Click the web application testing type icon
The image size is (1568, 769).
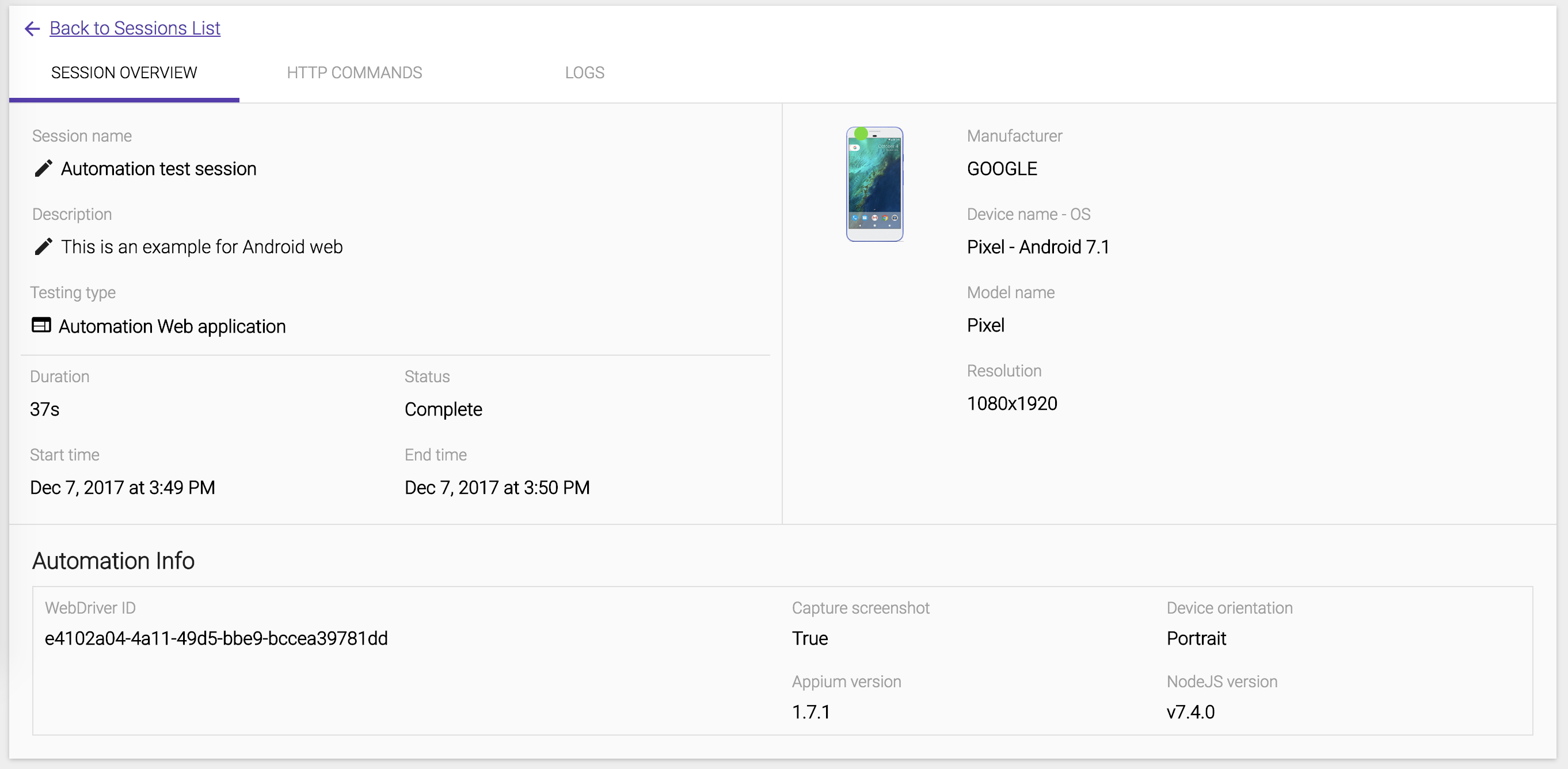[x=41, y=325]
